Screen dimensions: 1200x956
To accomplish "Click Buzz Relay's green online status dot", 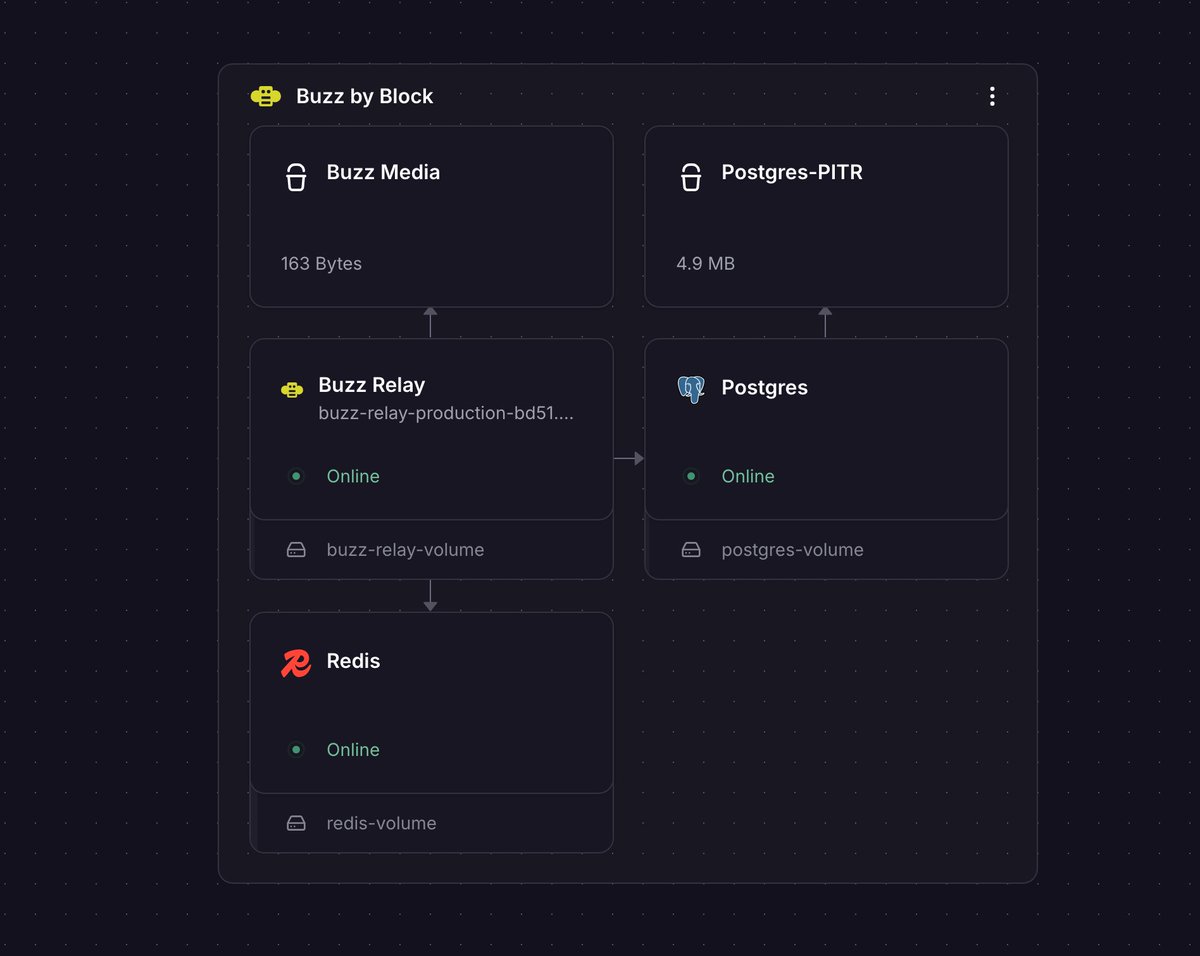I will click(296, 476).
